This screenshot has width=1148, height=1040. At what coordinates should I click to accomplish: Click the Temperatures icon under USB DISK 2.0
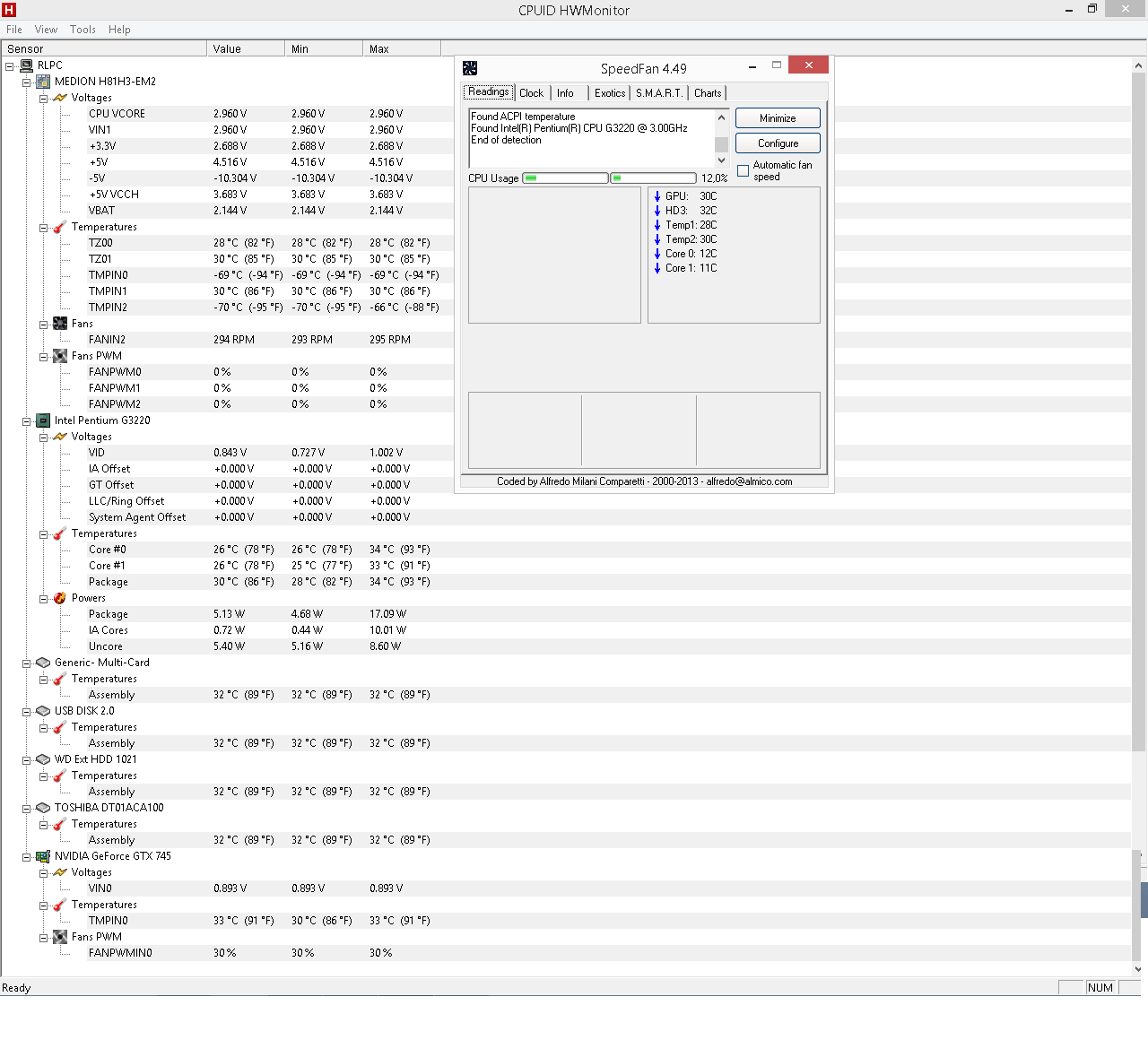coord(60,727)
